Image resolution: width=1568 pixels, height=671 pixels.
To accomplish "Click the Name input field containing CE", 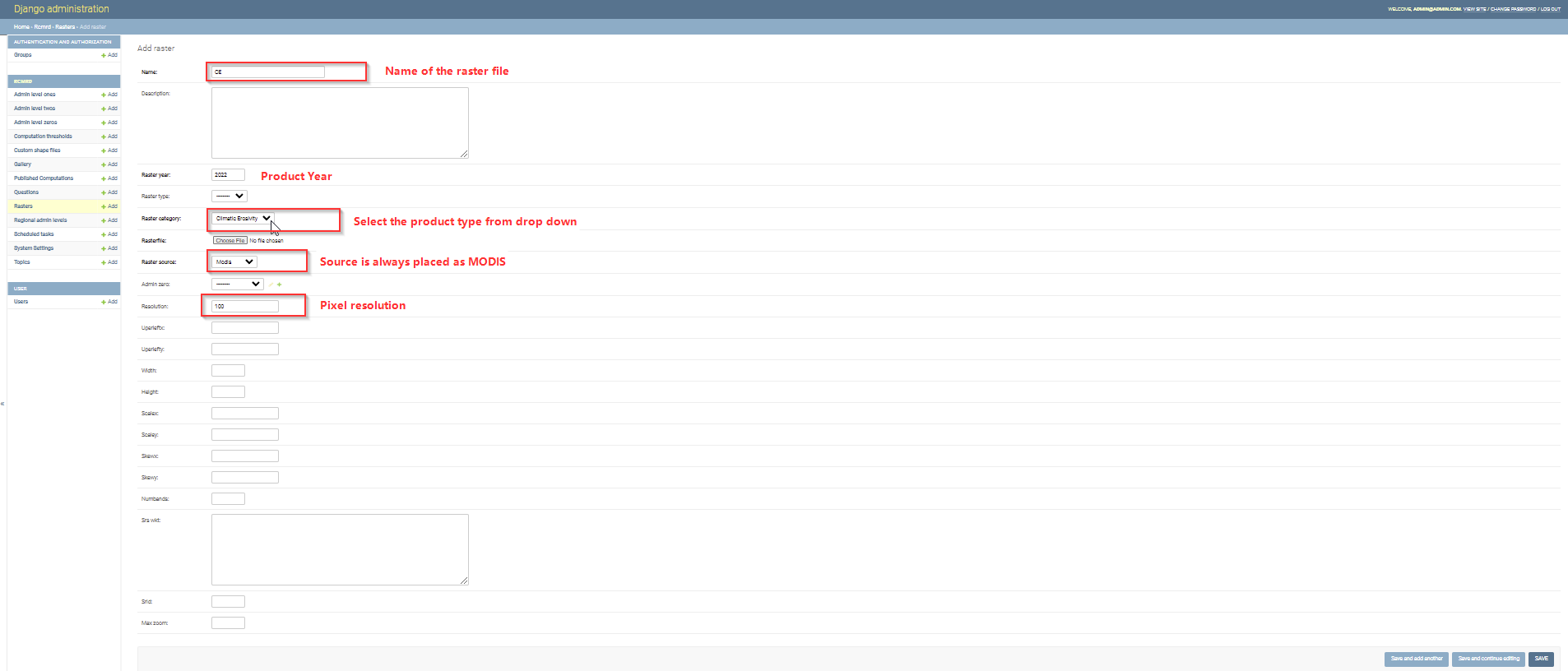I will point(268,72).
